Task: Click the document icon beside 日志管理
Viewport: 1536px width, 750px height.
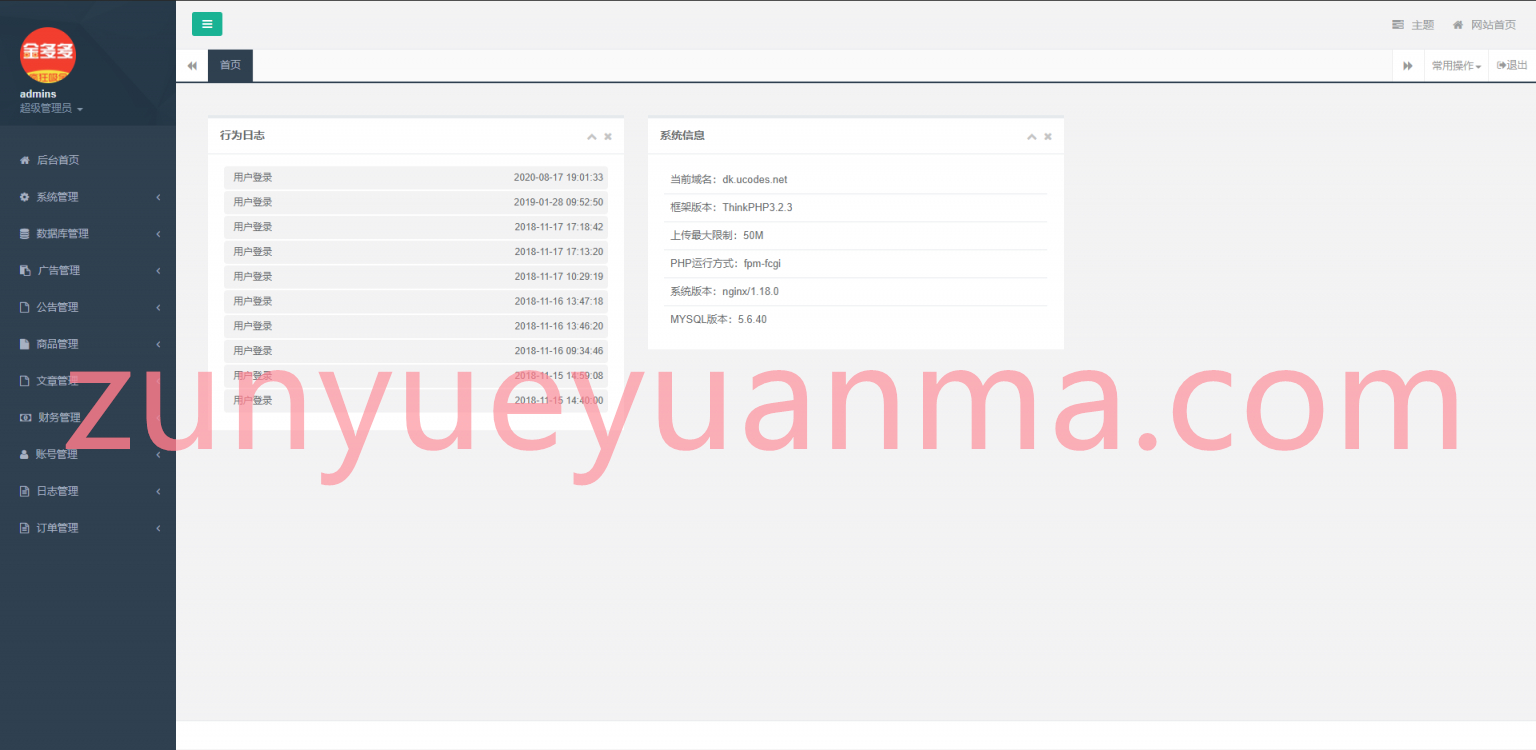Action: (25, 491)
